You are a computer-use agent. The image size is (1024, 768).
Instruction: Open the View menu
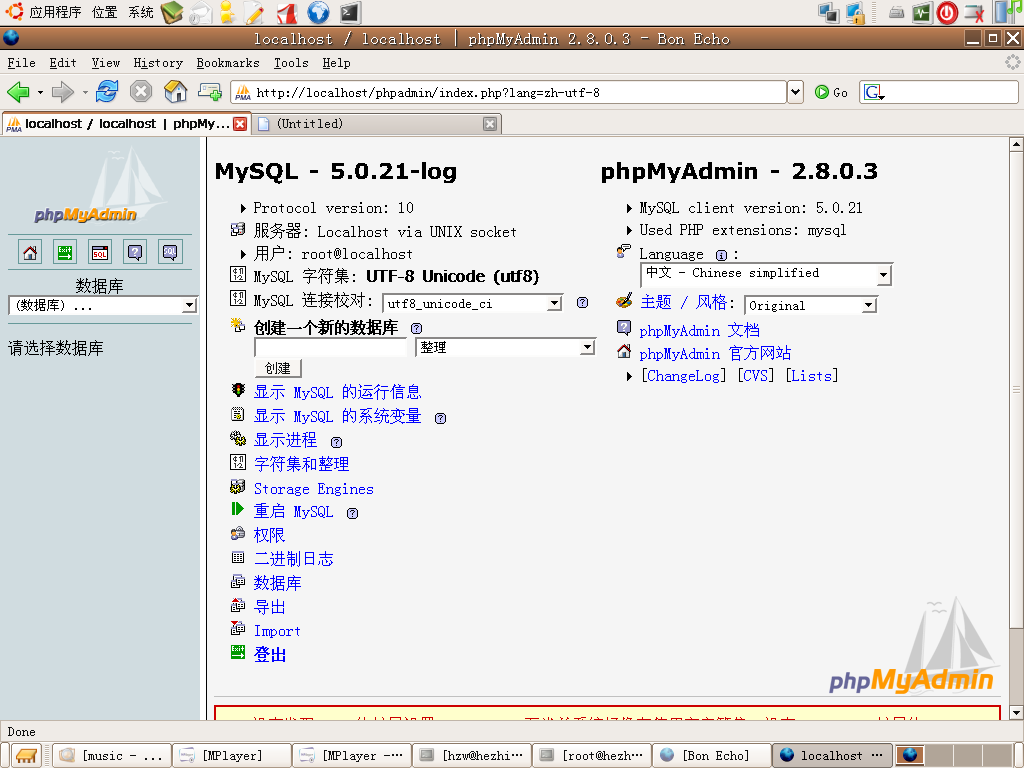click(105, 63)
